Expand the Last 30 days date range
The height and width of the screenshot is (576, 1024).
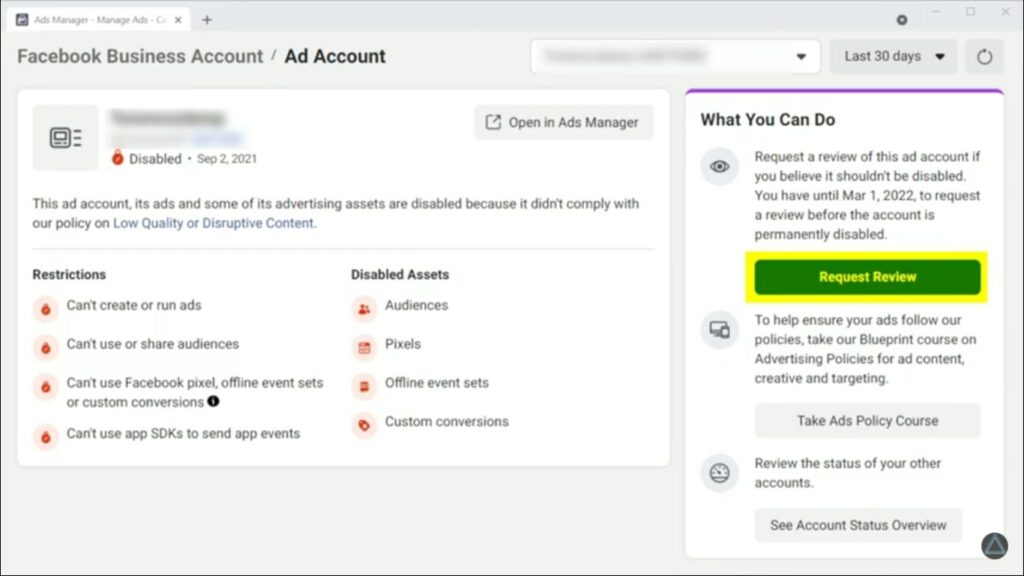pos(892,57)
